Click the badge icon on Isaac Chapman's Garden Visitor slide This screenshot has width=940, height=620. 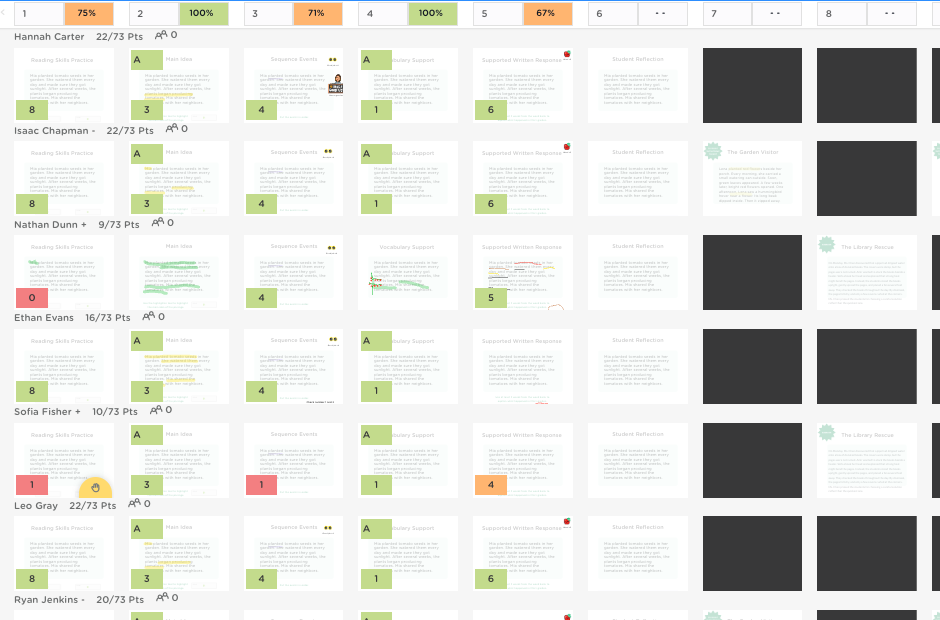click(713, 151)
